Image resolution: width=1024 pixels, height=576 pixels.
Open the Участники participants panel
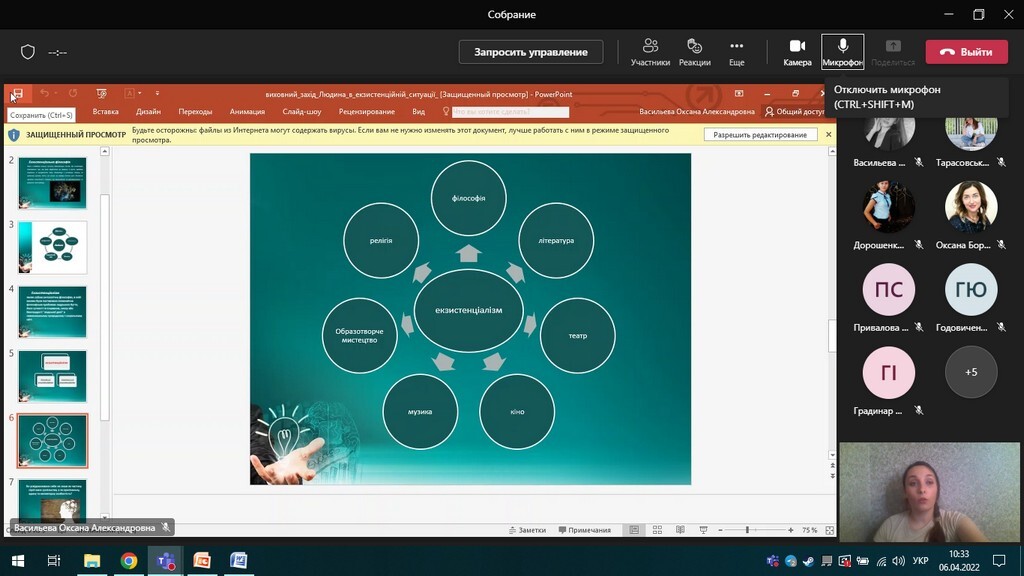click(650, 51)
